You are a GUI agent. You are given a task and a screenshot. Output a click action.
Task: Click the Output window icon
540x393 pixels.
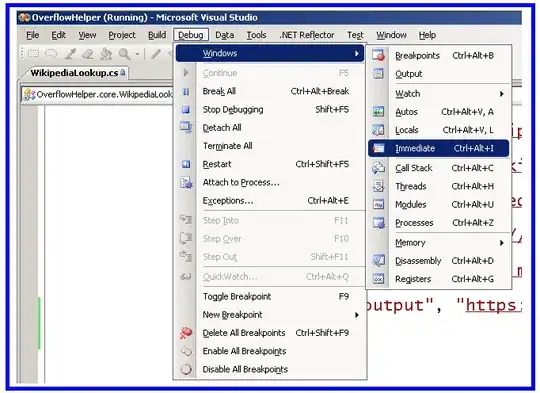378,74
